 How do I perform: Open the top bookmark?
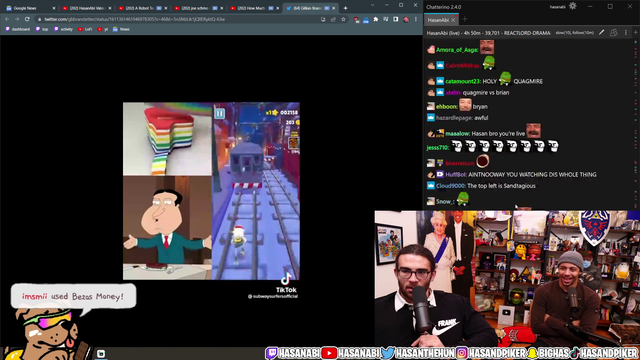(42, 29)
